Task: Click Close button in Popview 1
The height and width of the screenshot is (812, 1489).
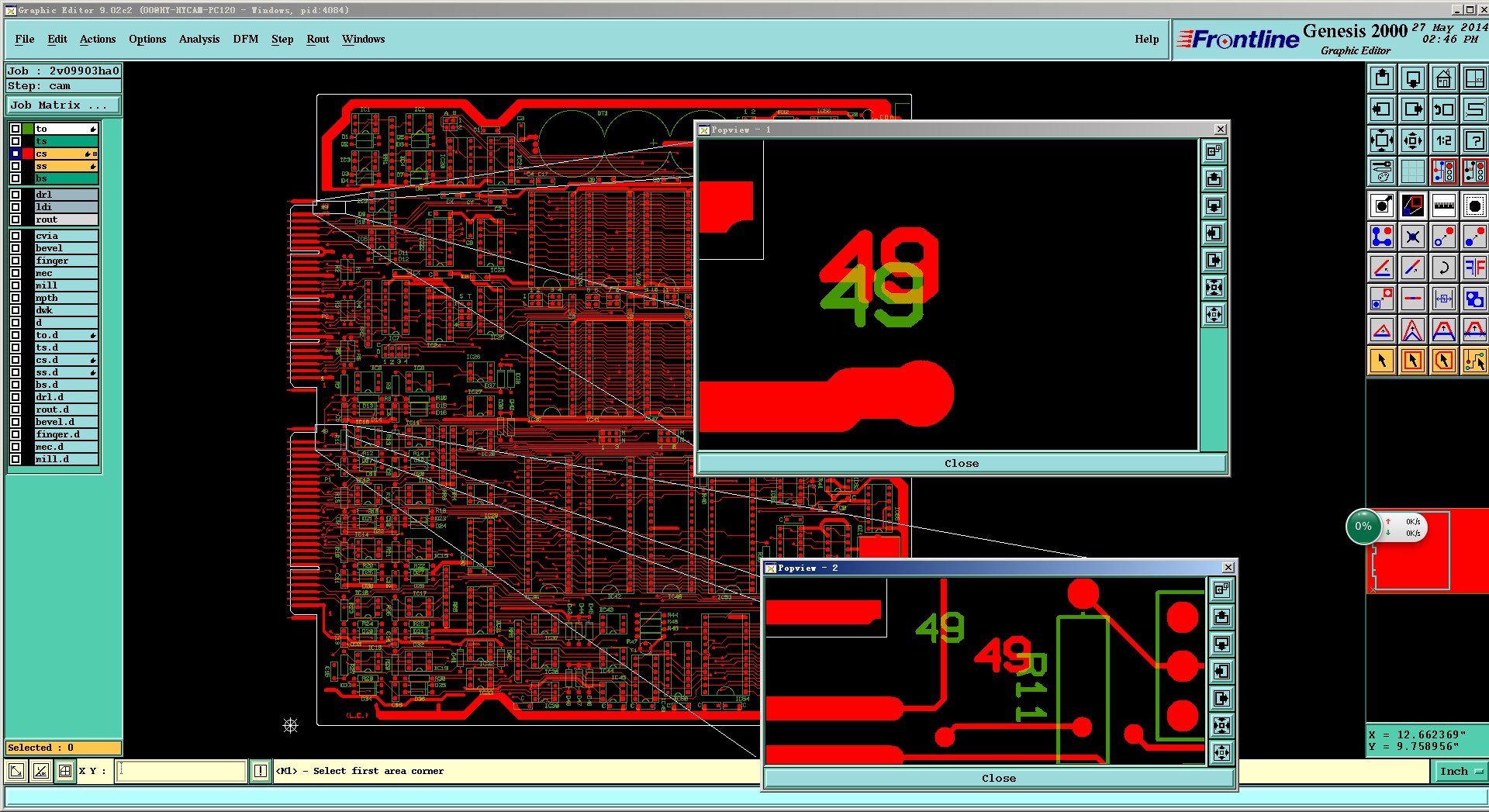Action: coord(962,464)
